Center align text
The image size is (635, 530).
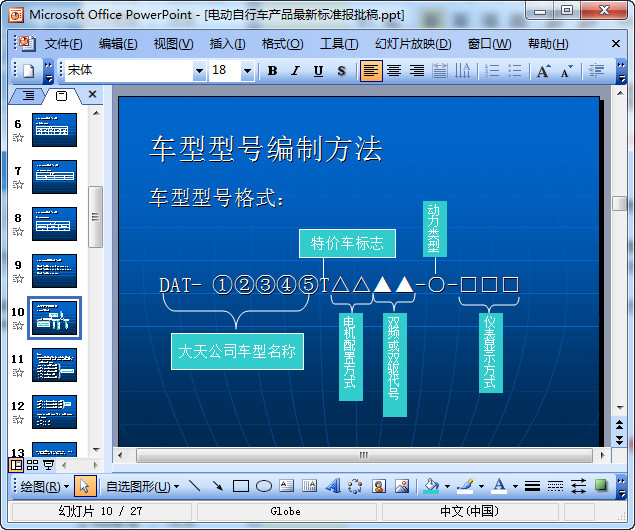coord(394,71)
